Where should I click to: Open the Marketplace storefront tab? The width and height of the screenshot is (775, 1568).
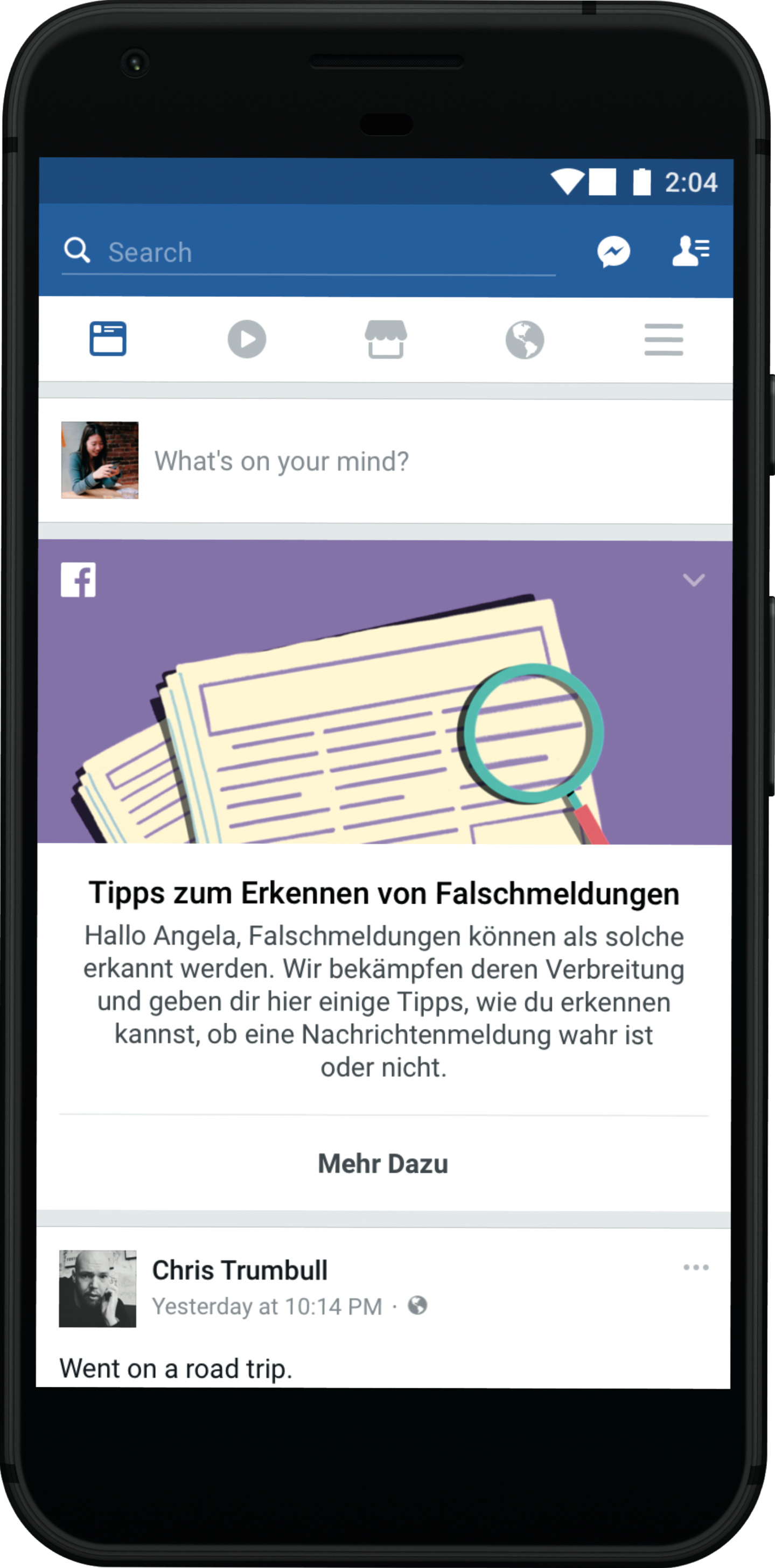pyautogui.click(x=386, y=339)
